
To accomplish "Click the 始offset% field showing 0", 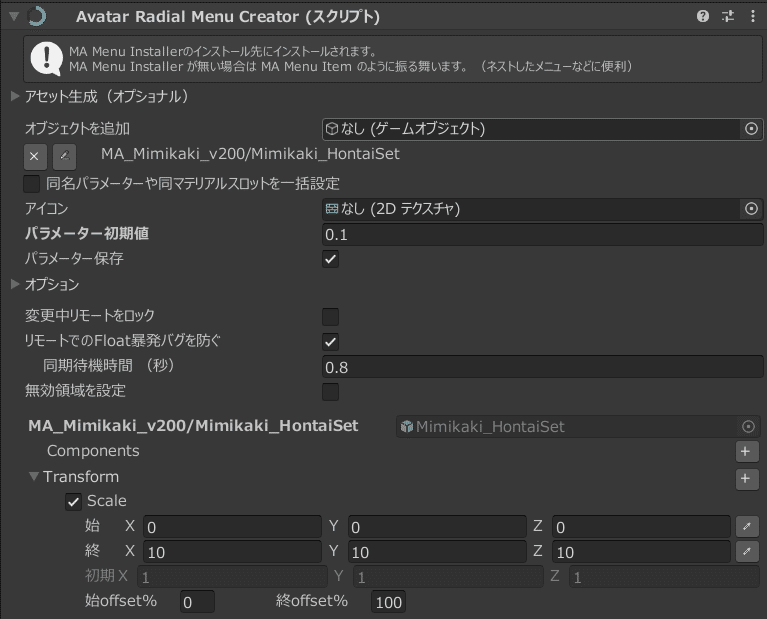I will (197, 602).
